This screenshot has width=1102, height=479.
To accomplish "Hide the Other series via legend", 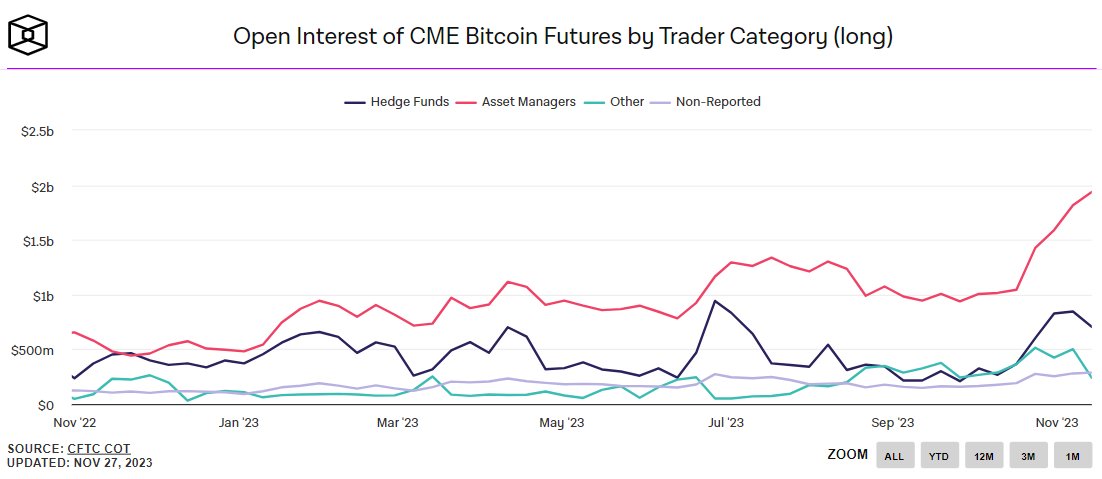I will point(614,102).
